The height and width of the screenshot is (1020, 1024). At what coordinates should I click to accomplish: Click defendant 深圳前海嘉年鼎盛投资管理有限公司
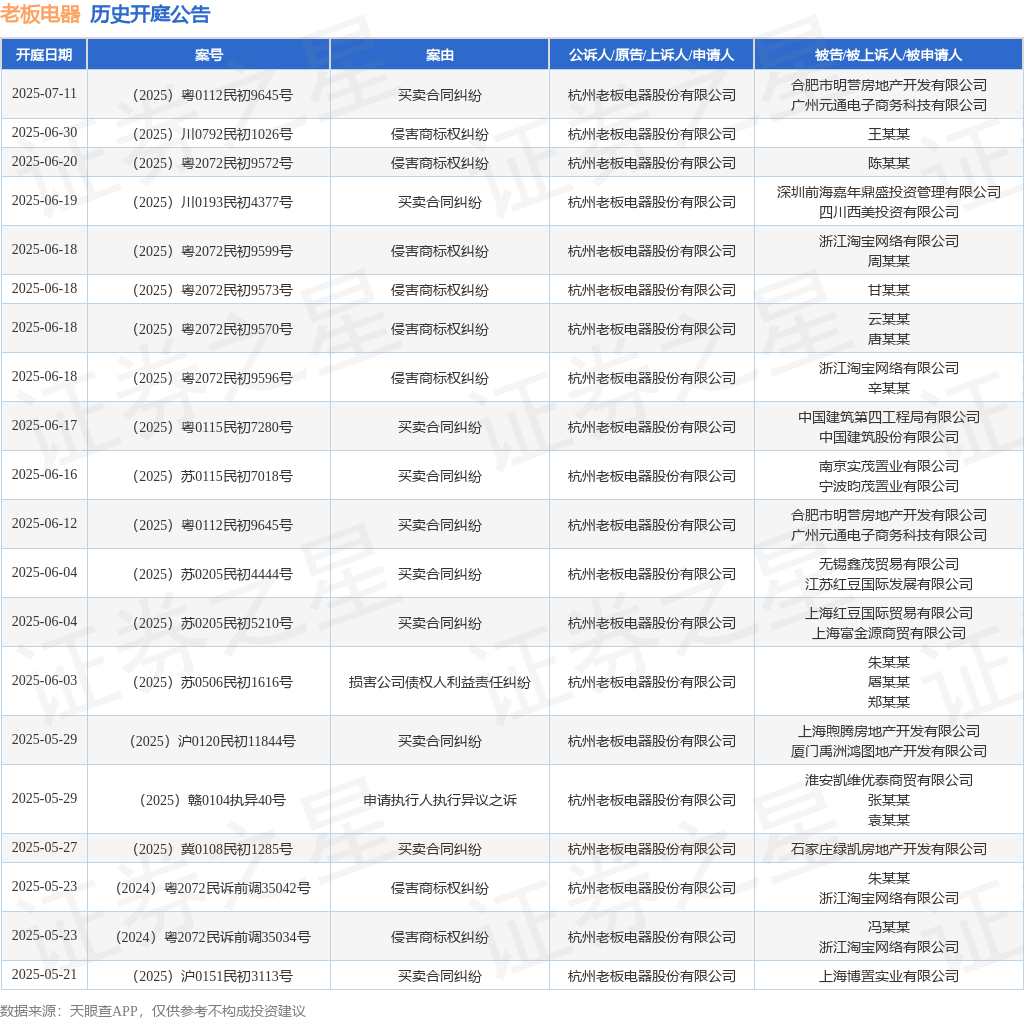pyautogui.click(x=889, y=192)
